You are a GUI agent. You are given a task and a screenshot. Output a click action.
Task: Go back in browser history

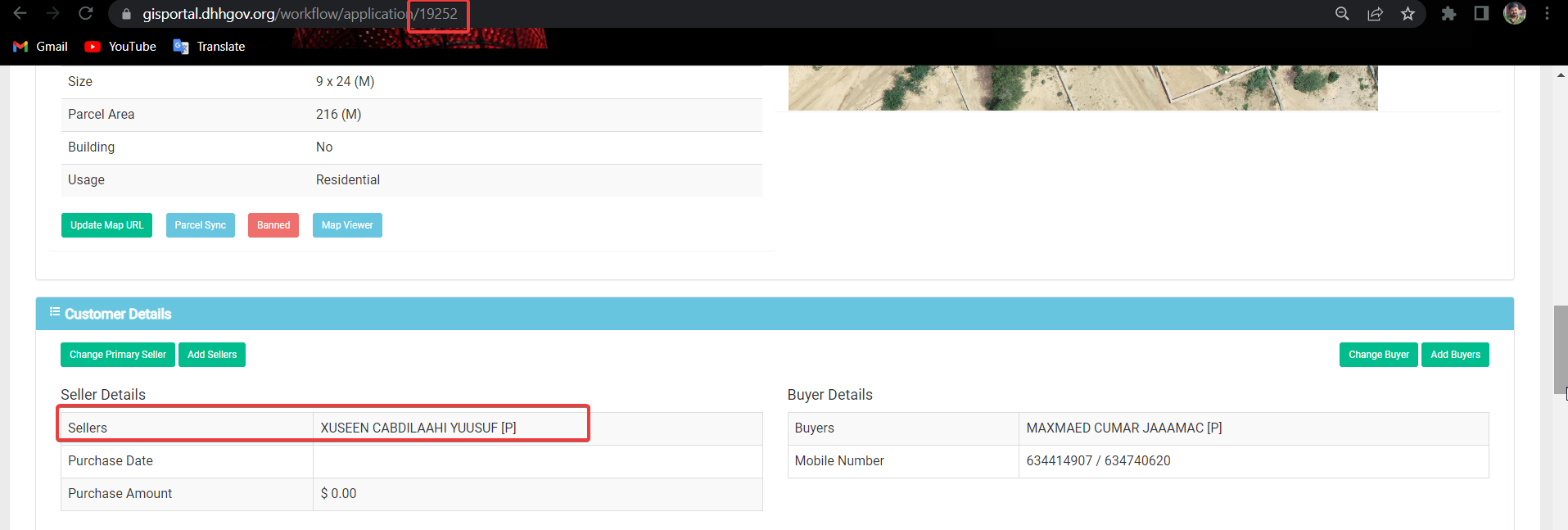(20, 13)
